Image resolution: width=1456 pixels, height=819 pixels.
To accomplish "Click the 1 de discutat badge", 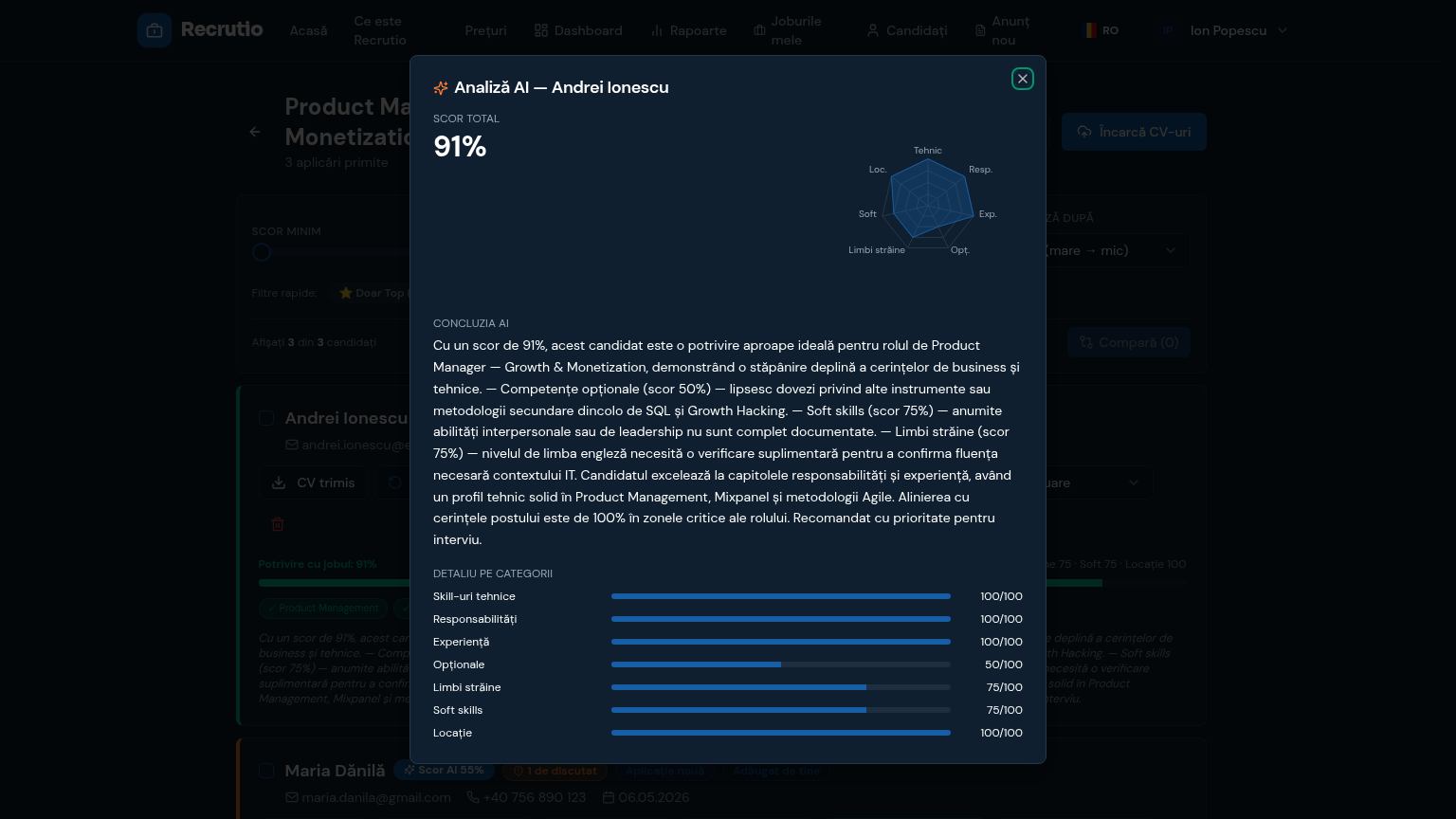I will pyautogui.click(x=555, y=771).
